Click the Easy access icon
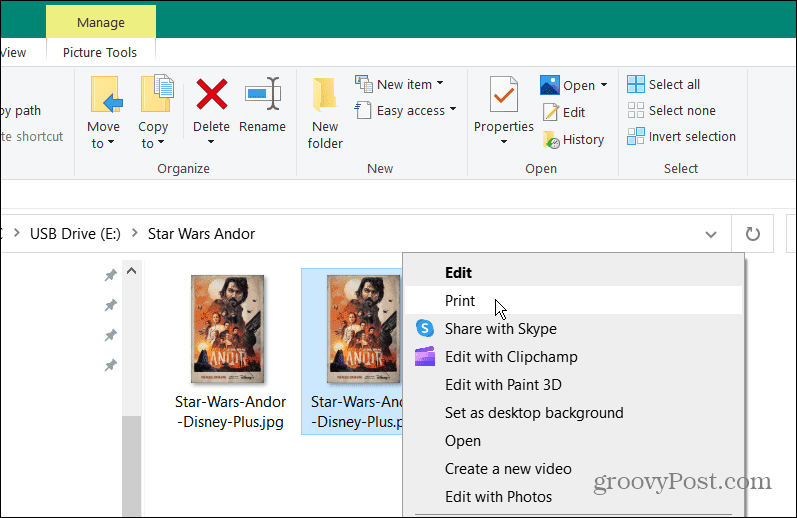 pos(362,110)
